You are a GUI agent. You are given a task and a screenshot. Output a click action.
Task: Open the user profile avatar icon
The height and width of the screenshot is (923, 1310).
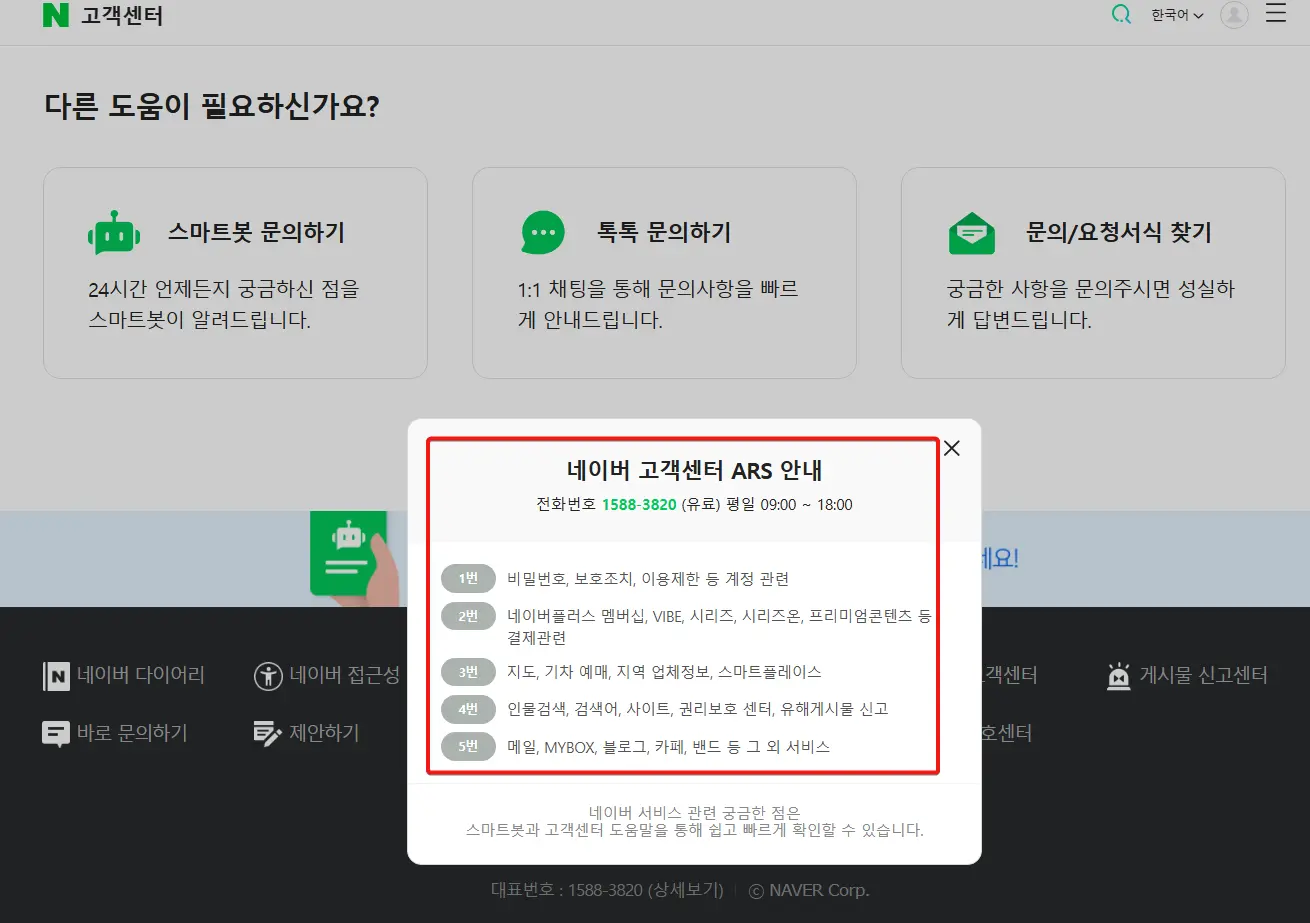pyautogui.click(x=1234, y=15)
